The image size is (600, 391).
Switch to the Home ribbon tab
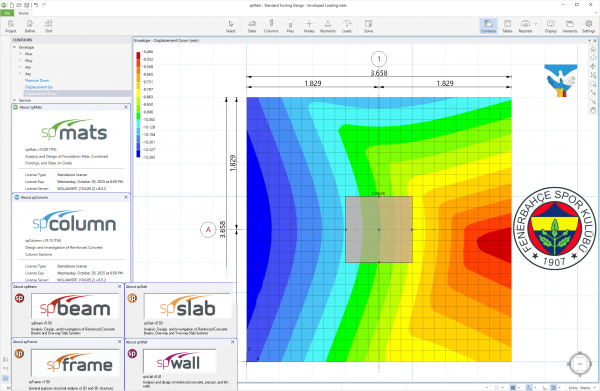tap(24, 13)
